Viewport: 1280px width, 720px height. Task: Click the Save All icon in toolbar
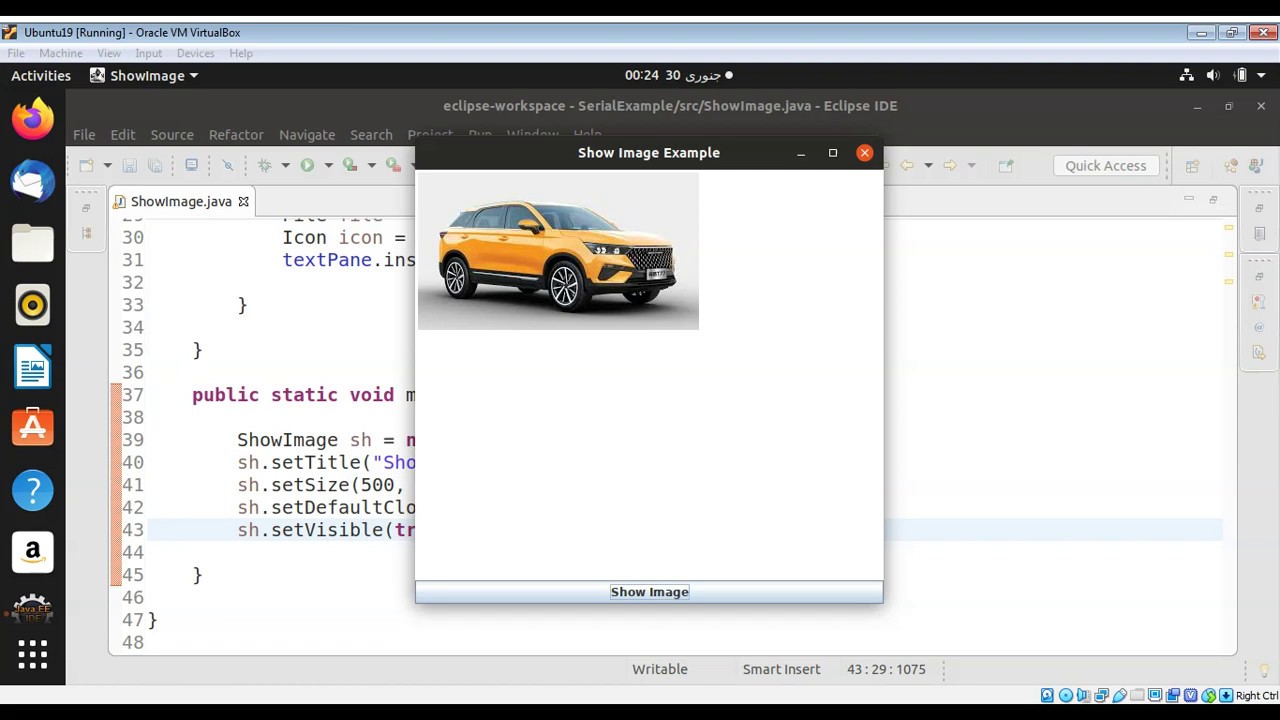(155, 165)
